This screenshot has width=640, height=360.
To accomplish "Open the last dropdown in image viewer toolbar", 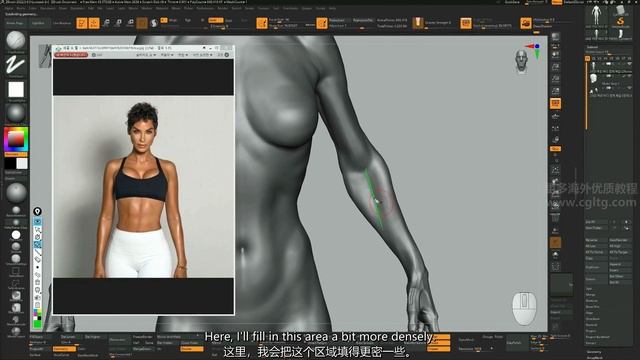I will [x=203, y=55].
